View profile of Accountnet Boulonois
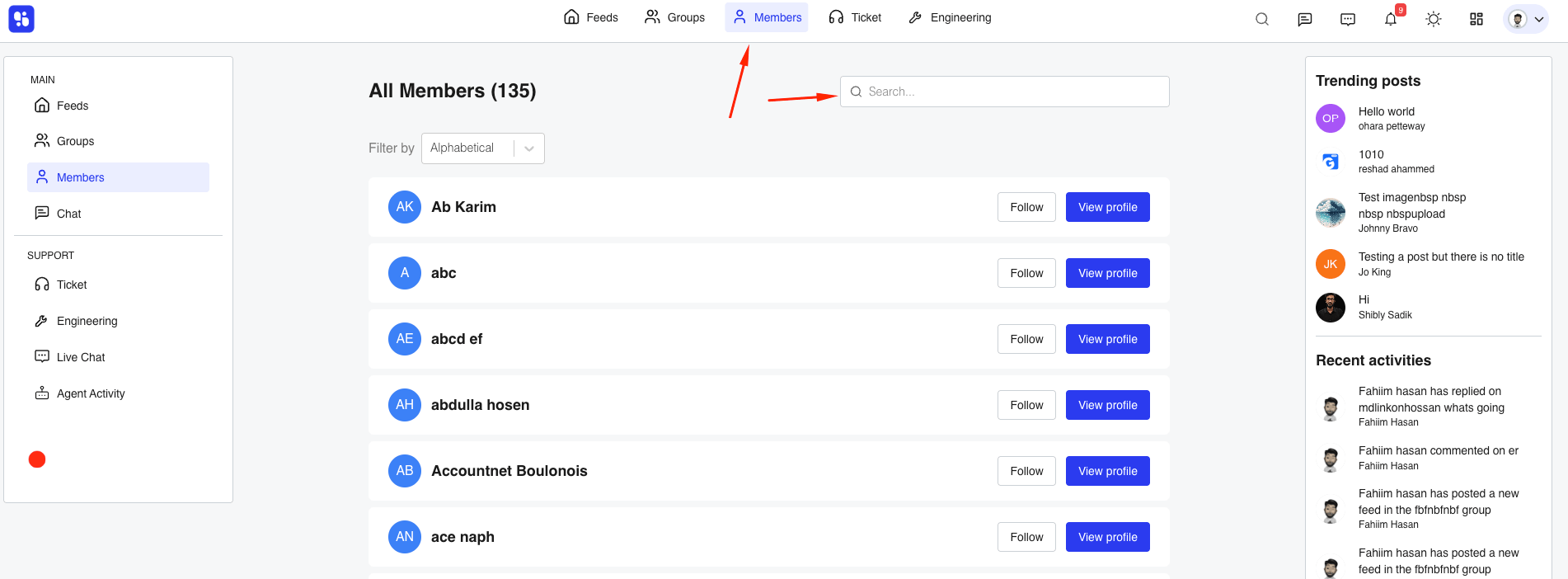This screenshot has width=1568, height=579. click(x=1108, y=471)
